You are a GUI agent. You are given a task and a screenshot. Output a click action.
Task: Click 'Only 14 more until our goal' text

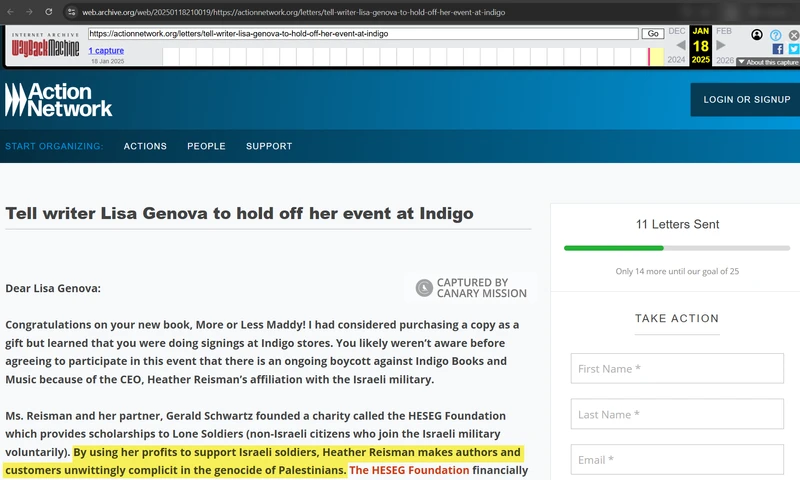pyautogui.click(x=677, y=271)
